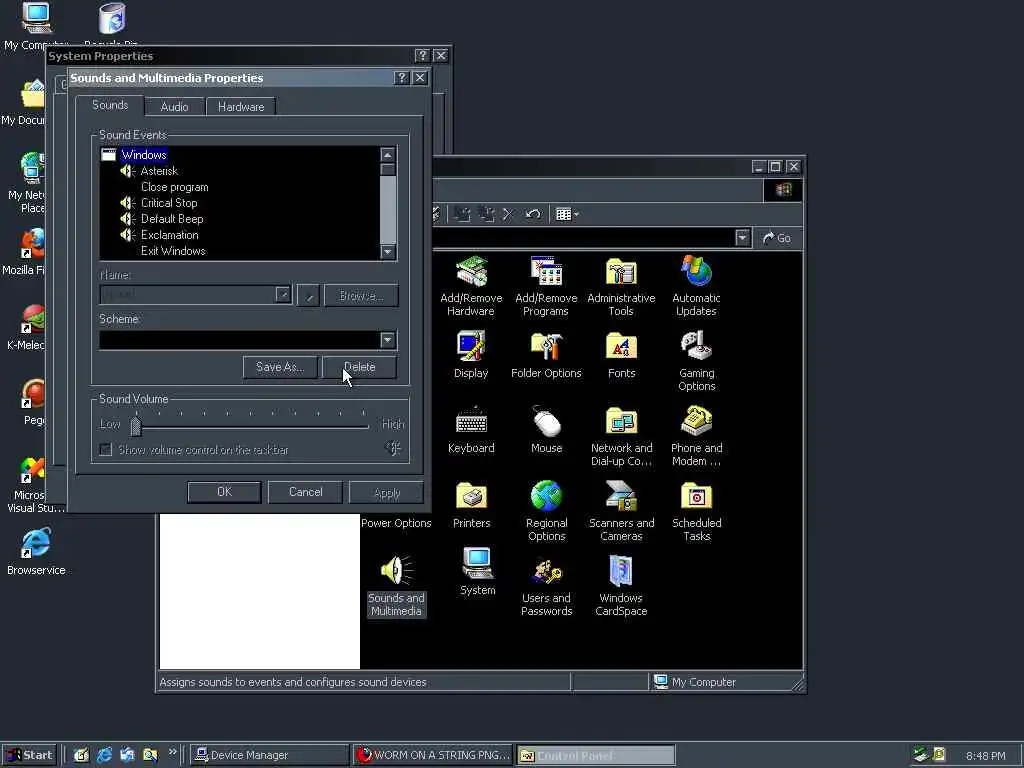Open the Display applet
This screenshot has width=1024, height=768.
471,355
